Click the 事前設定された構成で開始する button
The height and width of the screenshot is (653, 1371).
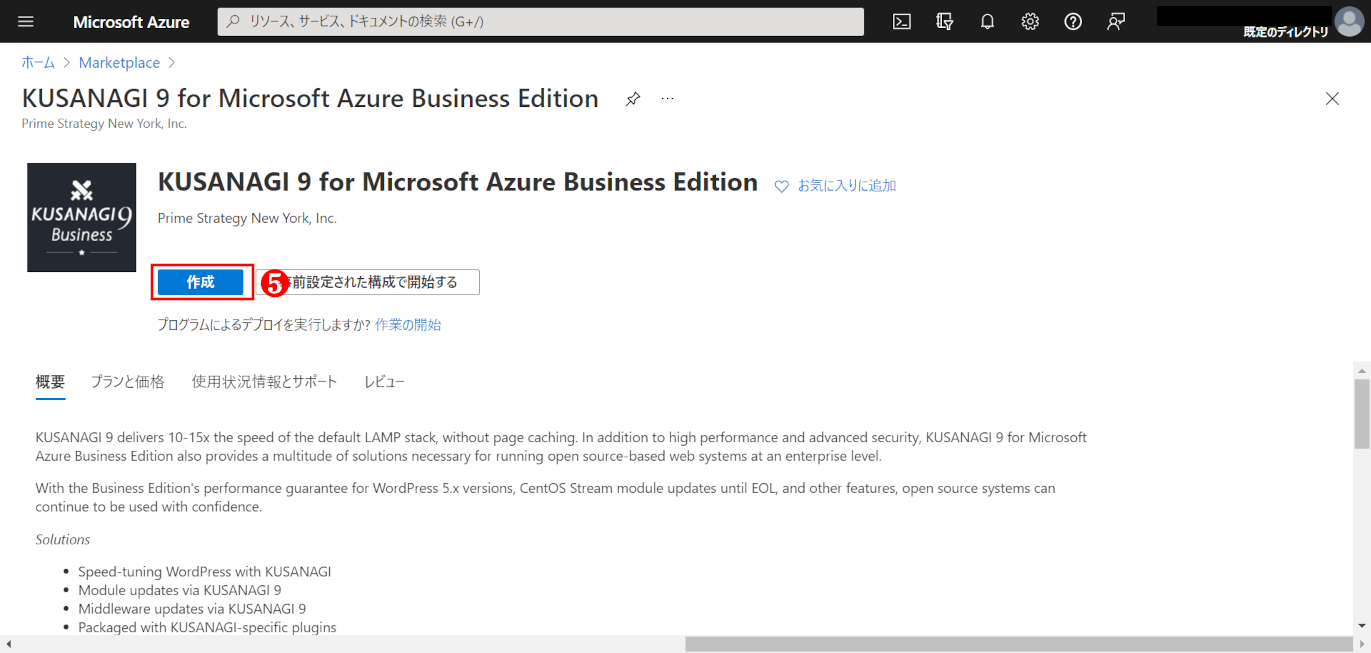370,282
